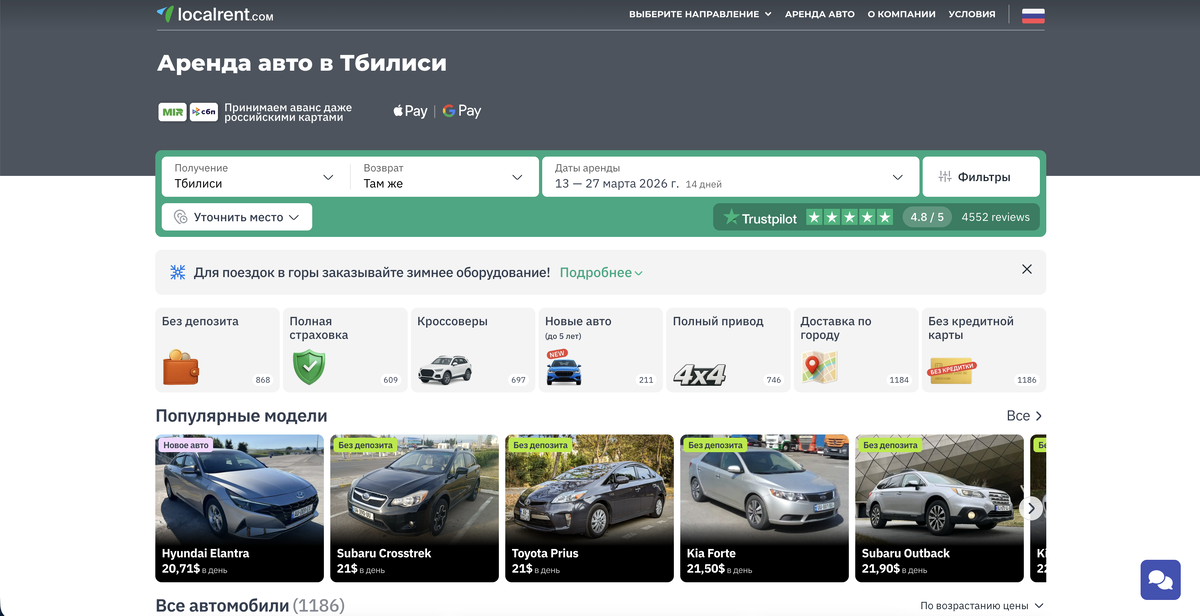Click the filter sliders icon in Фильтры
This screenshot has width=1200, height=616.
[x=945, y=177]
